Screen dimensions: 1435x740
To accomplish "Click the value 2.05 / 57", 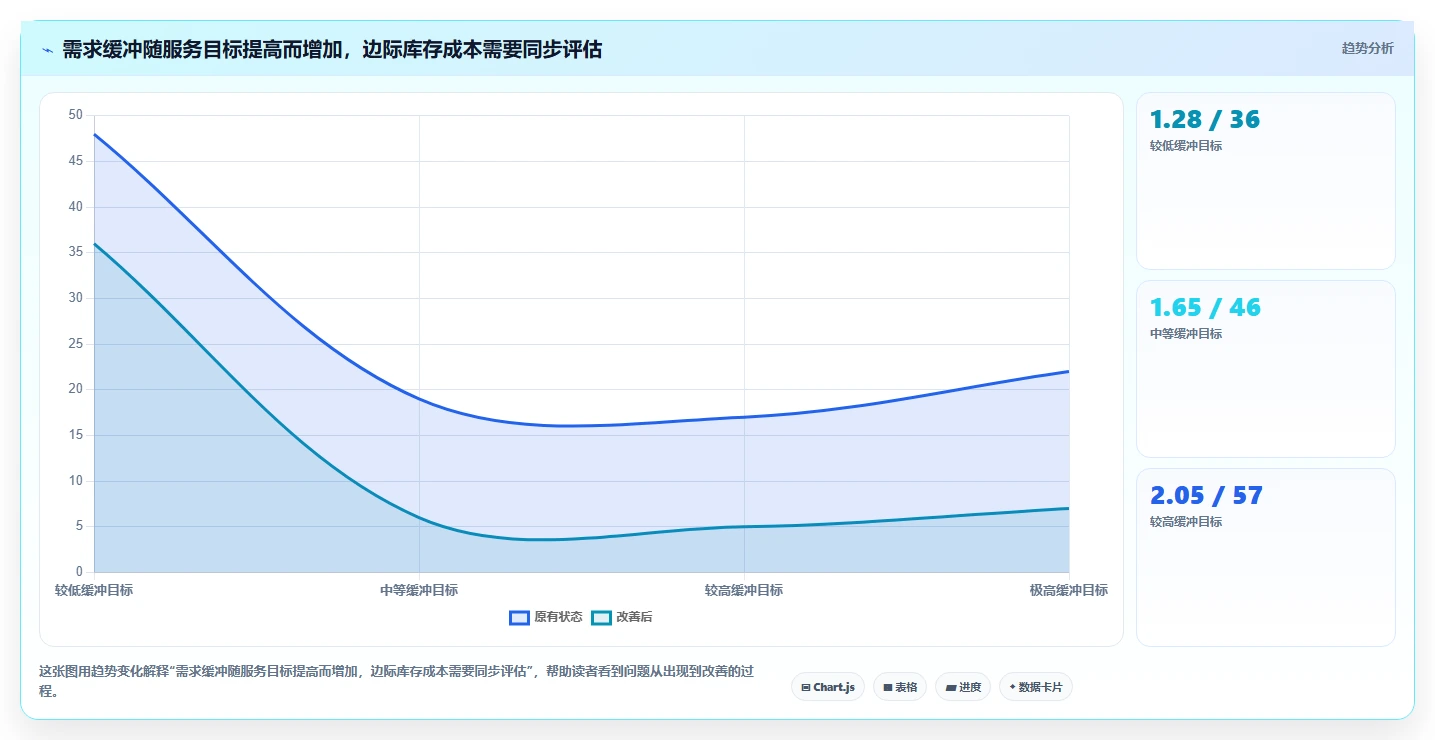I will pyautogui.click(x=1206, y=496).
